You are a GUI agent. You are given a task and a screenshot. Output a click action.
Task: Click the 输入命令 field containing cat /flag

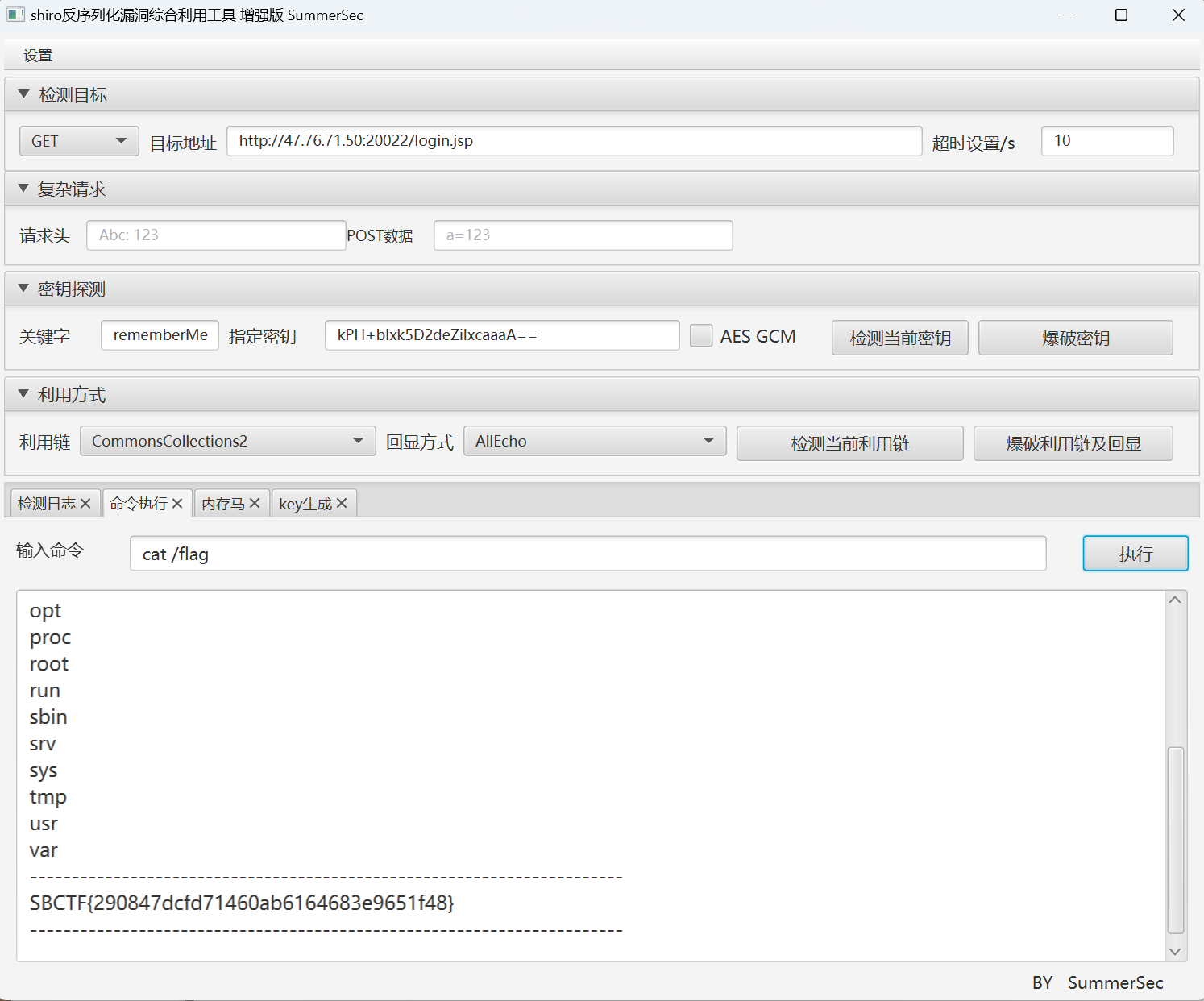(588, 554)
